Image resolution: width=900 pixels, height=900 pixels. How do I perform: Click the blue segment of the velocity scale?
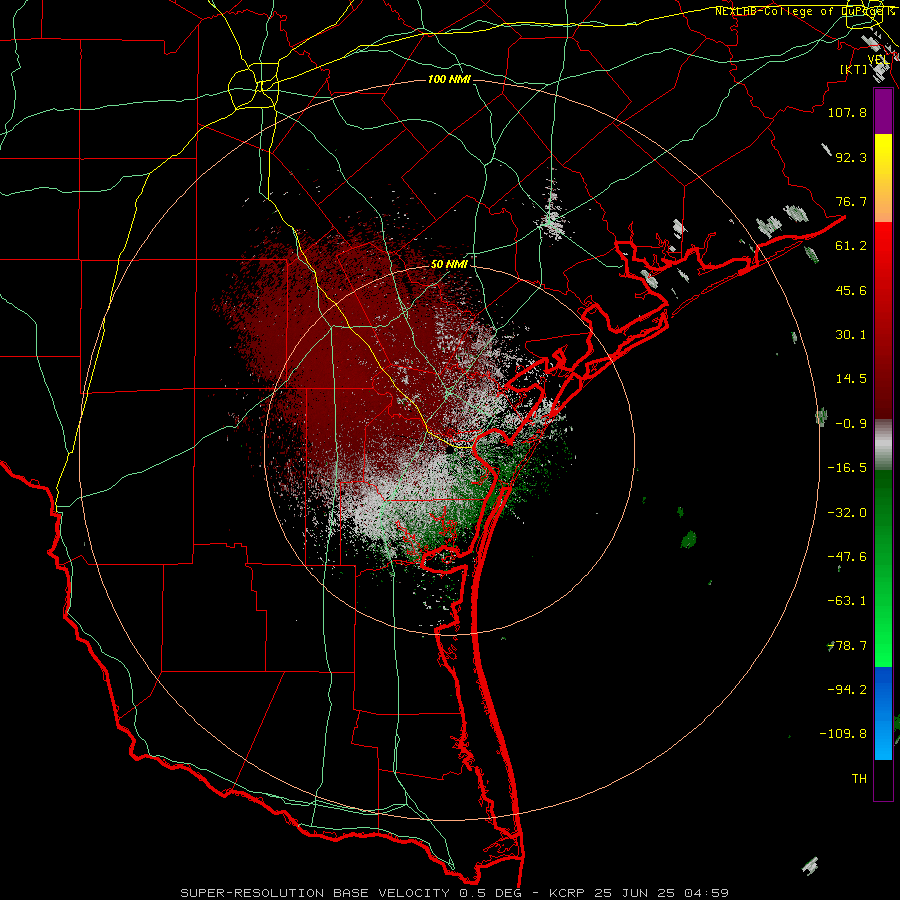pyautogui.click(x=883, y=713)
